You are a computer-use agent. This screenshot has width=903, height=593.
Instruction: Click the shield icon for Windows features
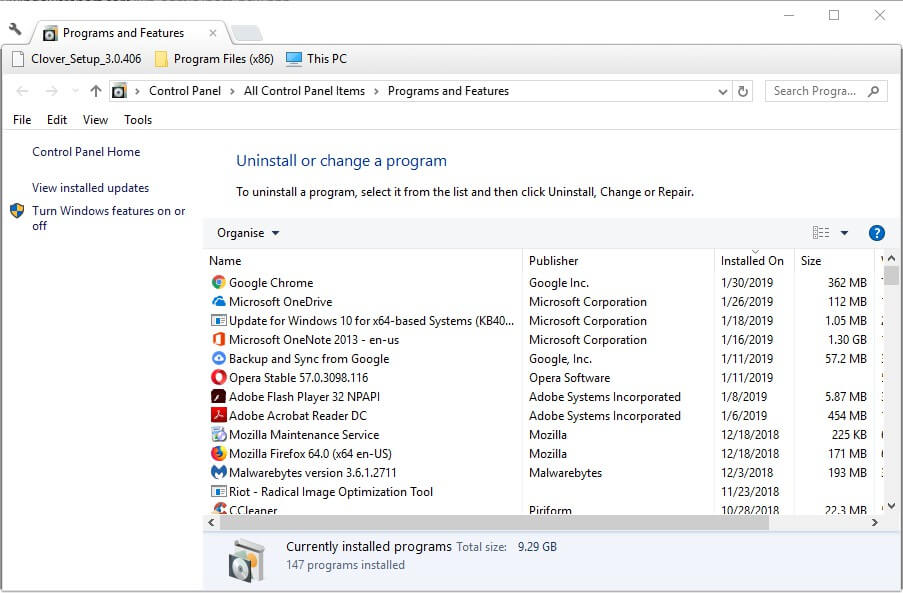(17, 211)
